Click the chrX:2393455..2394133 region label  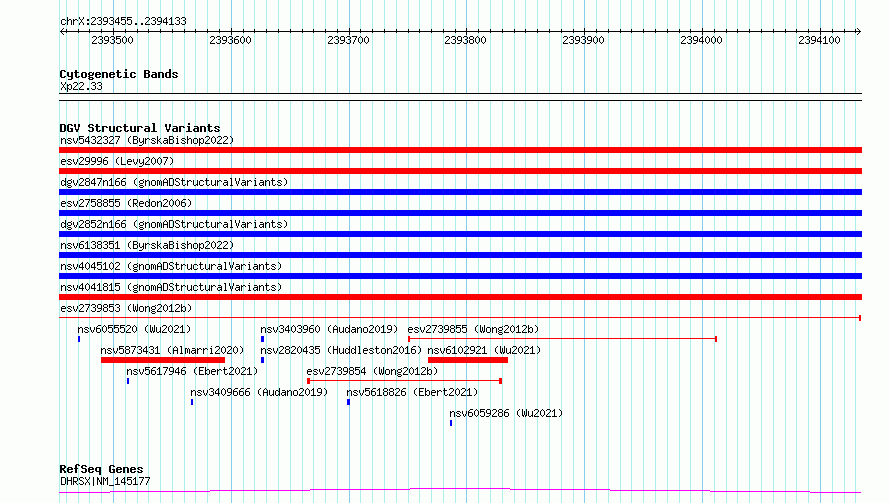click(x=123, y=21)
